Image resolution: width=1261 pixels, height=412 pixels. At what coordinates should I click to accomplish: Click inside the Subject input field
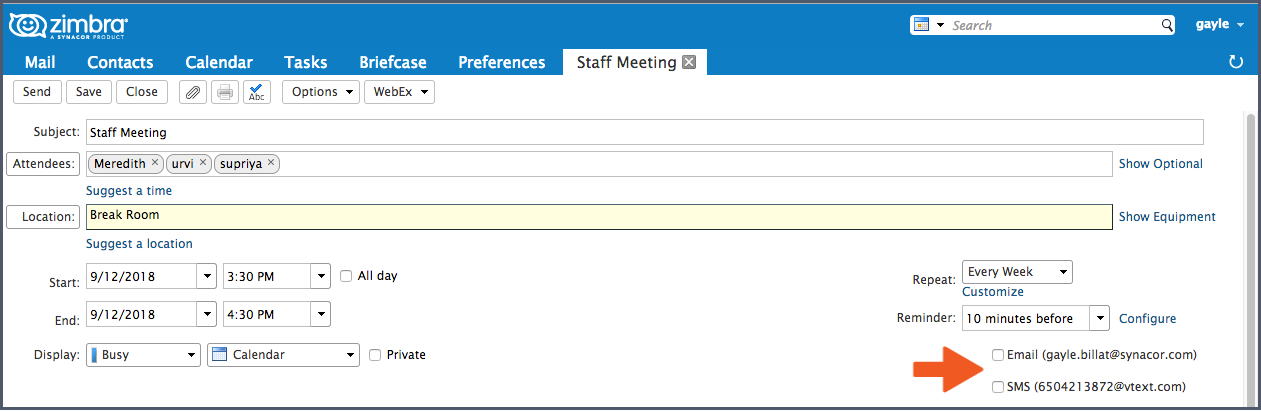pos(644,132)
